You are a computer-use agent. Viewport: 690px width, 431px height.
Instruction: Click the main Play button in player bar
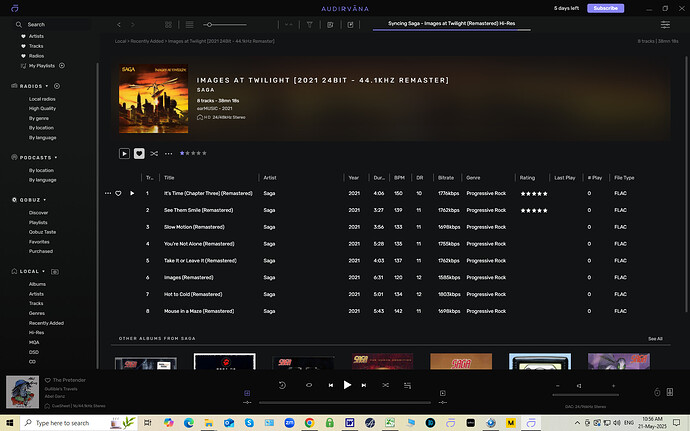click(347, 385)
